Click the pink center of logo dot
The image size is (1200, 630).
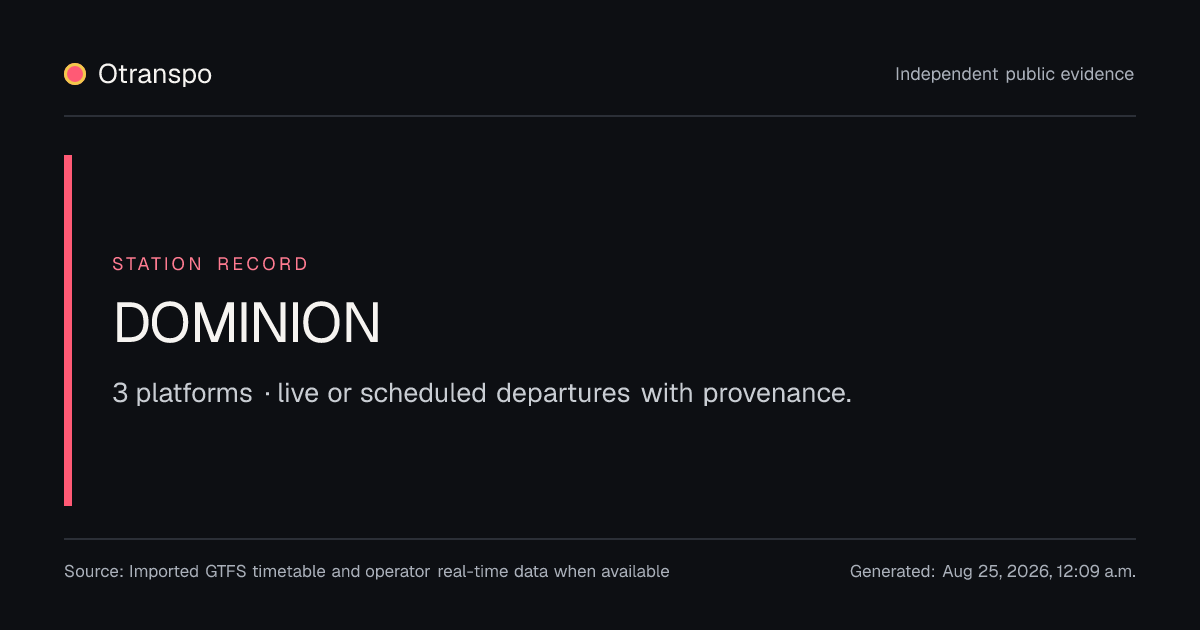75,74
